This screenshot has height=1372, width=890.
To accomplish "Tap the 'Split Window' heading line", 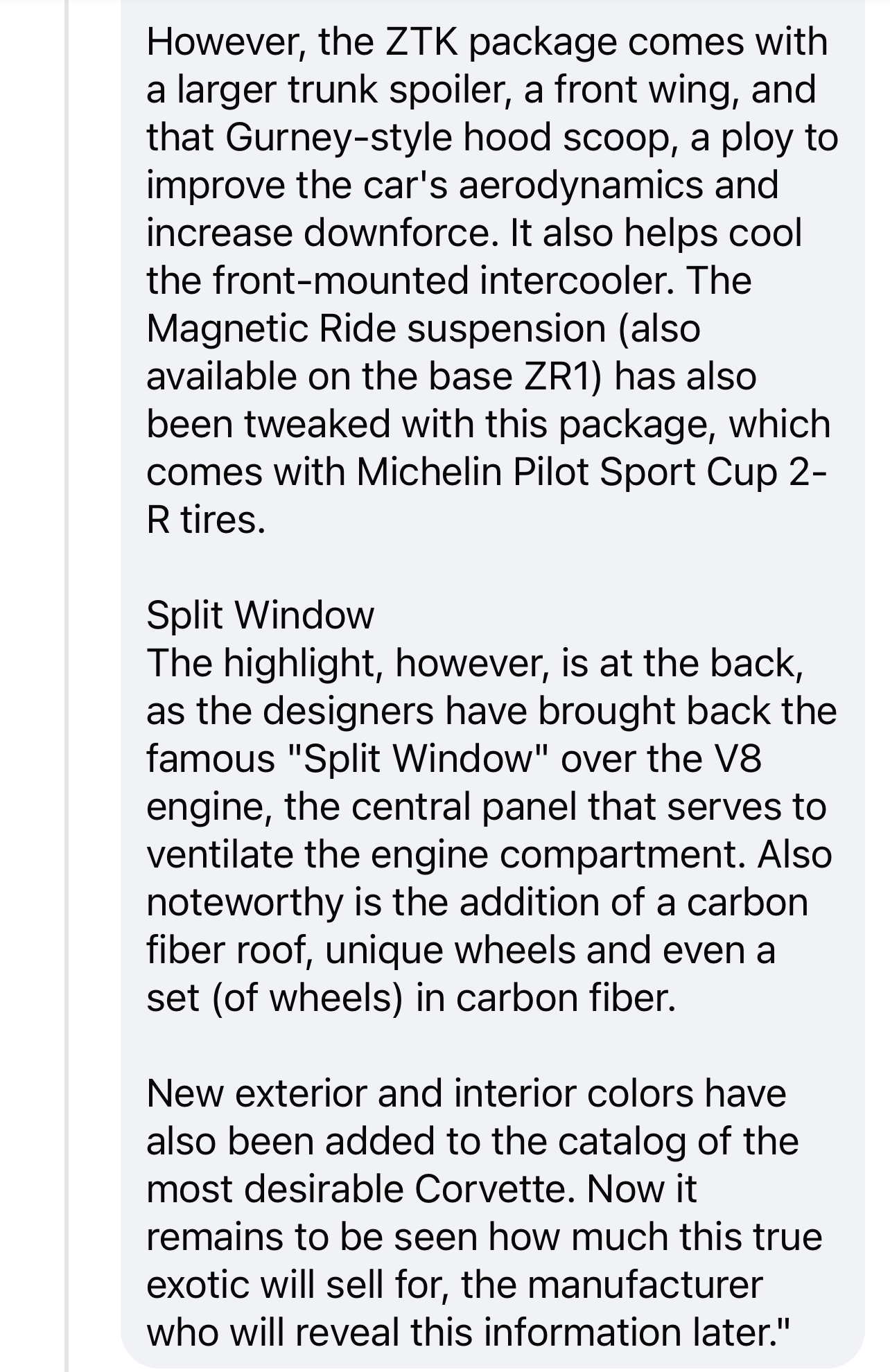I will tap(260, 615).
